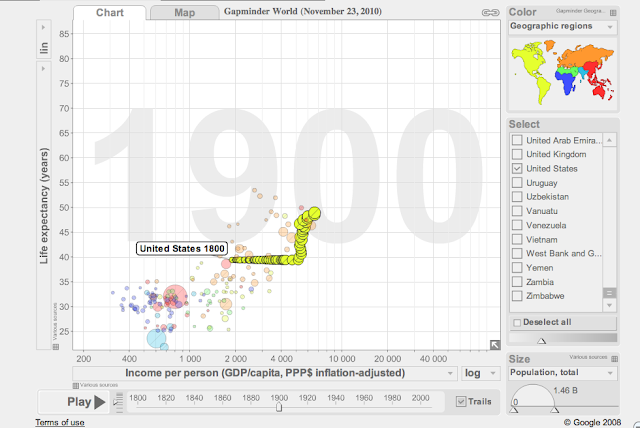Click the large light blue bubble near 25
640x428 pixels.
156,338
